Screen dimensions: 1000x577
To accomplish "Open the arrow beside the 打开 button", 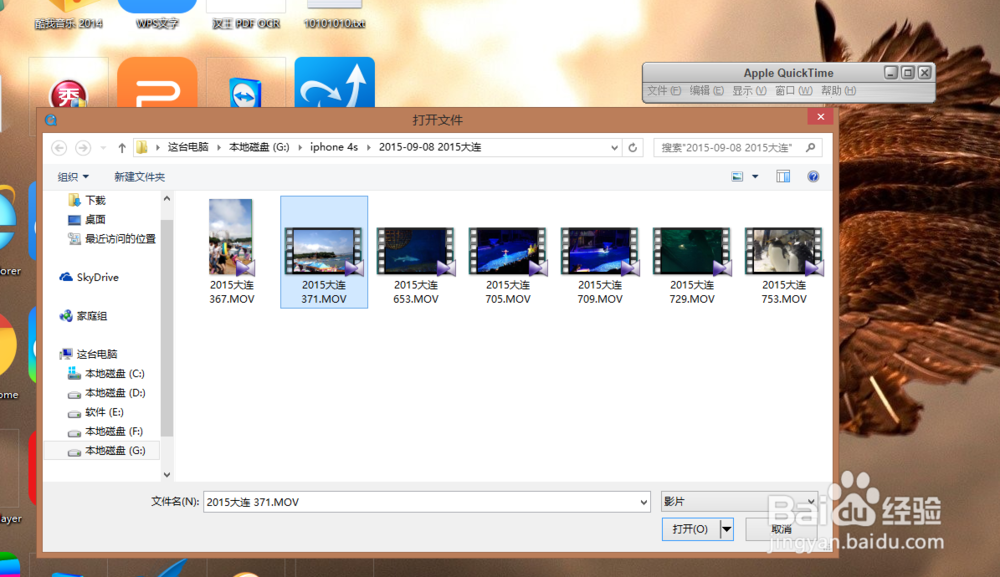I will click(x=726, y=529).
